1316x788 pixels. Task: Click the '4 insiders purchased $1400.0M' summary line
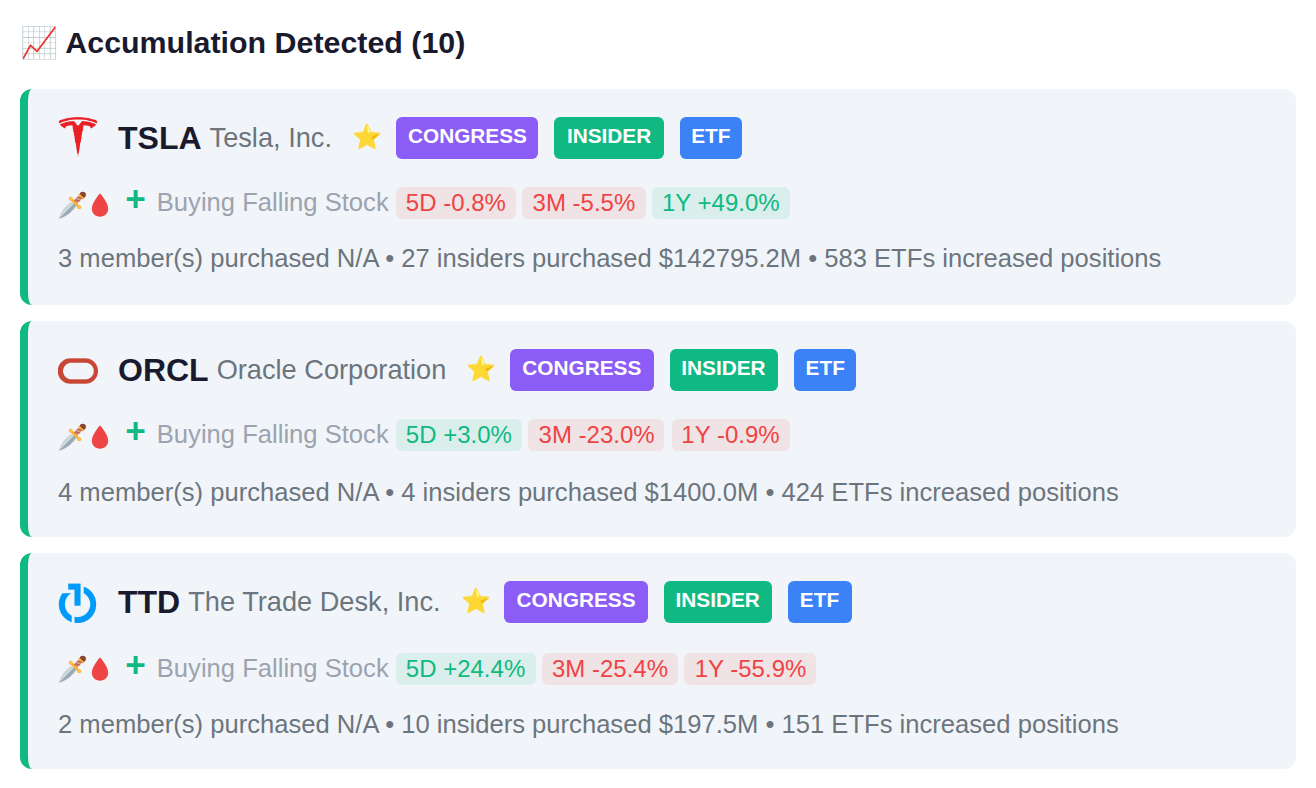point(580,493)
